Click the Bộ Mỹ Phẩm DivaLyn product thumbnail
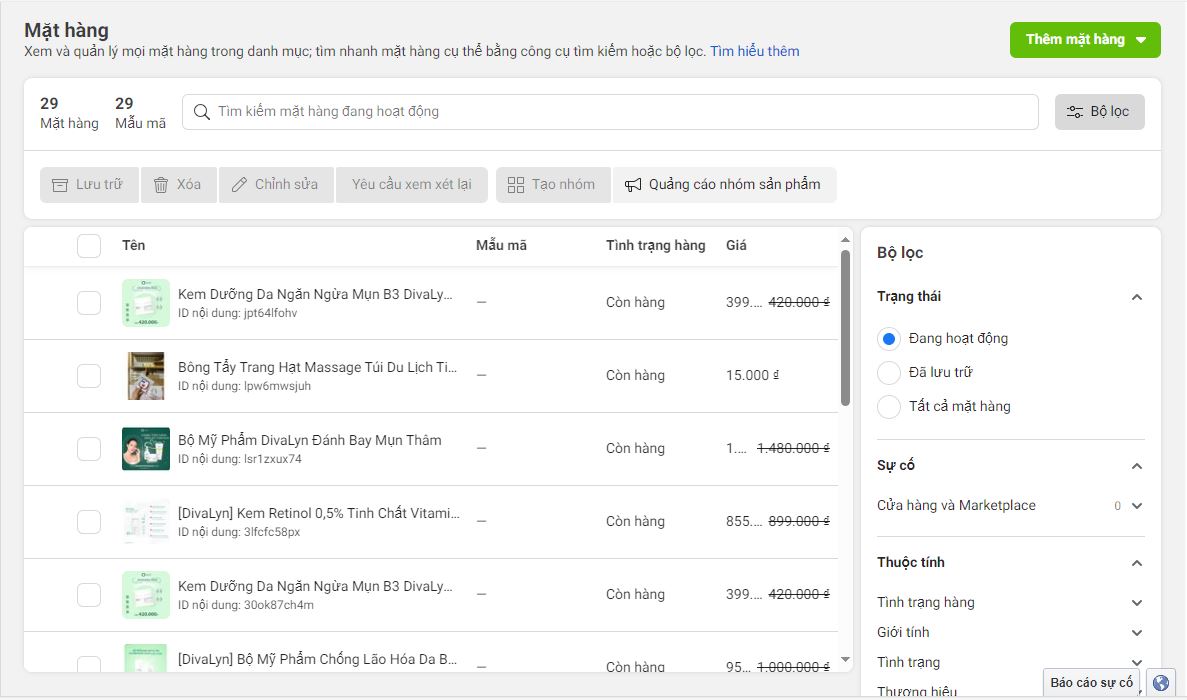Image resolution: width=1187 pixels, height=700 pixels. tap(146, 449)
